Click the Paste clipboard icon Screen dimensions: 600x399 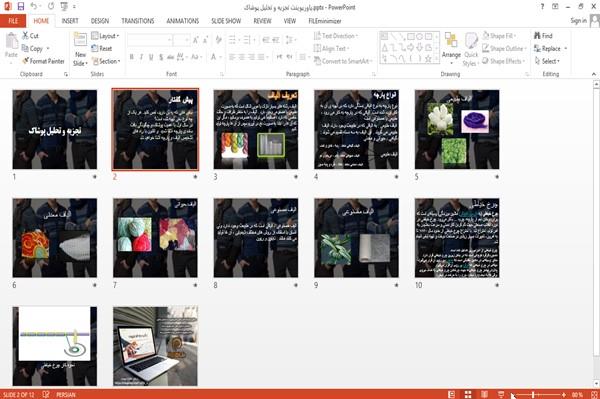pos(11,41)
